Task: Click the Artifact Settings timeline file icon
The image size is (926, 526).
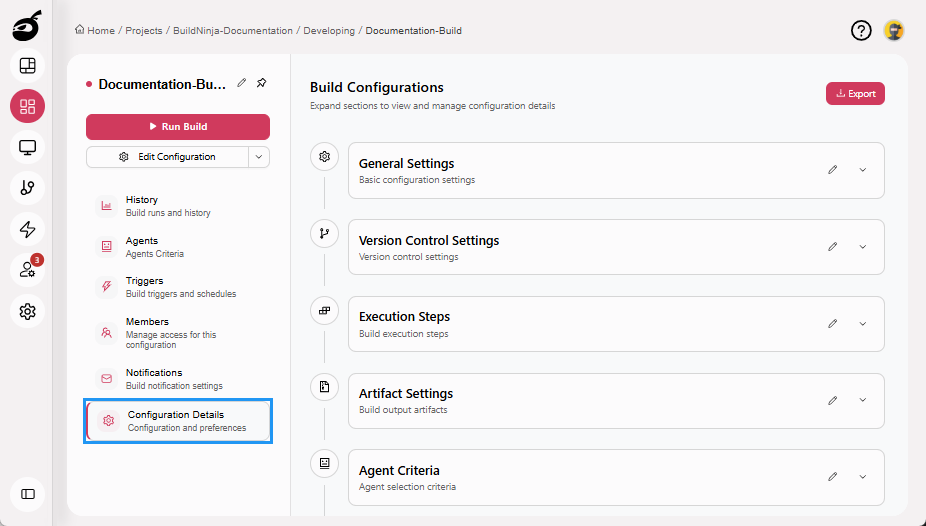Action: (324, 387)
